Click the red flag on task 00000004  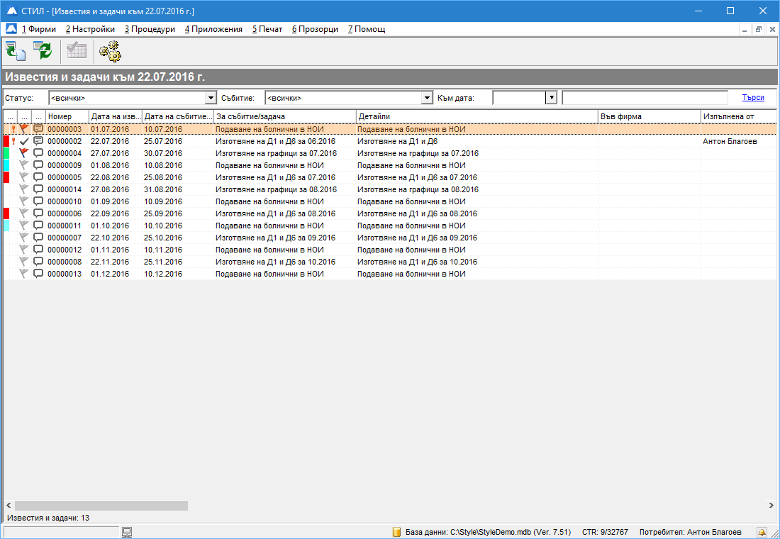tap(24, 153)
